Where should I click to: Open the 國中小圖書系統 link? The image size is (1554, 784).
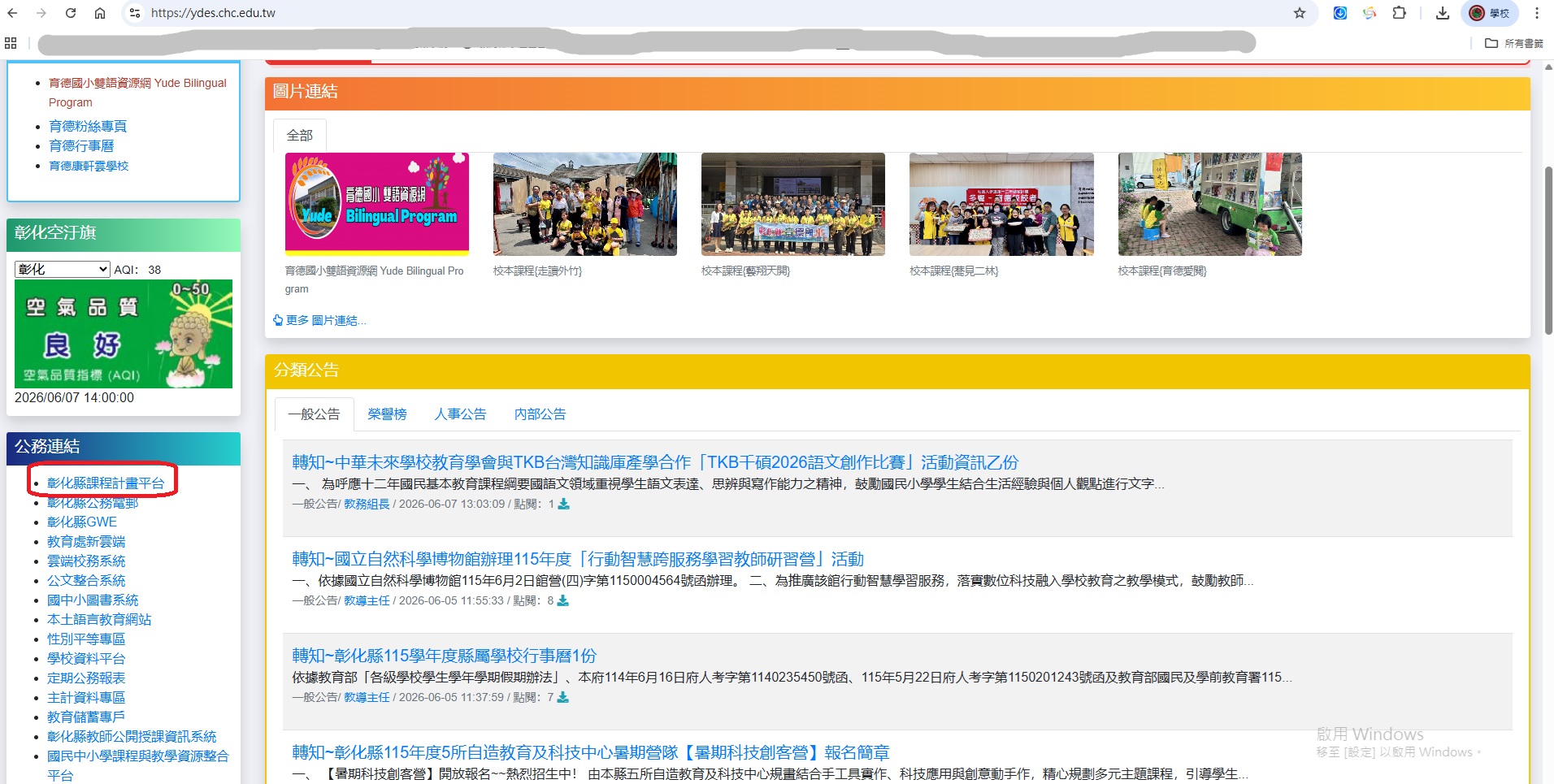coord(93,600)
